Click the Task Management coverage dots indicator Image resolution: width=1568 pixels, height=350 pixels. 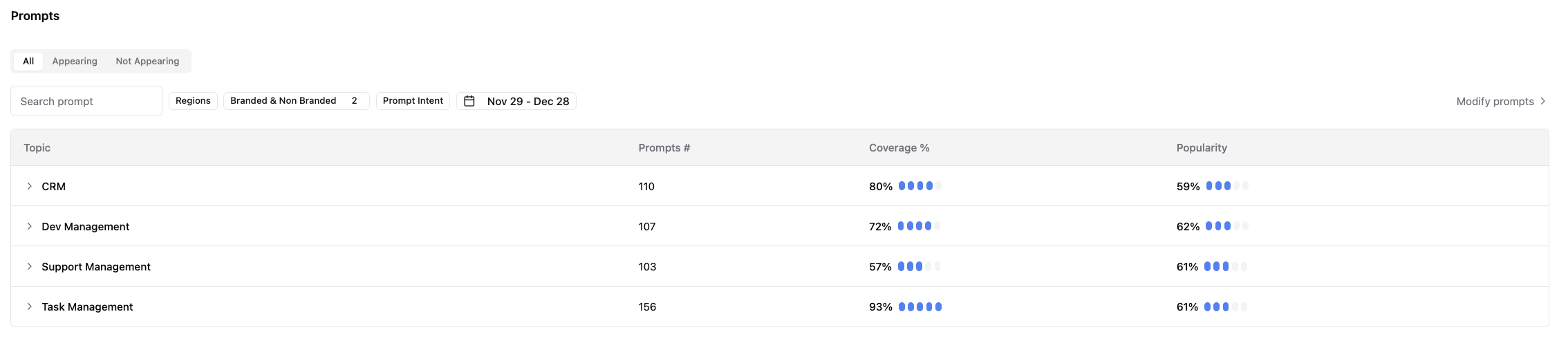[x=920, y=306]
